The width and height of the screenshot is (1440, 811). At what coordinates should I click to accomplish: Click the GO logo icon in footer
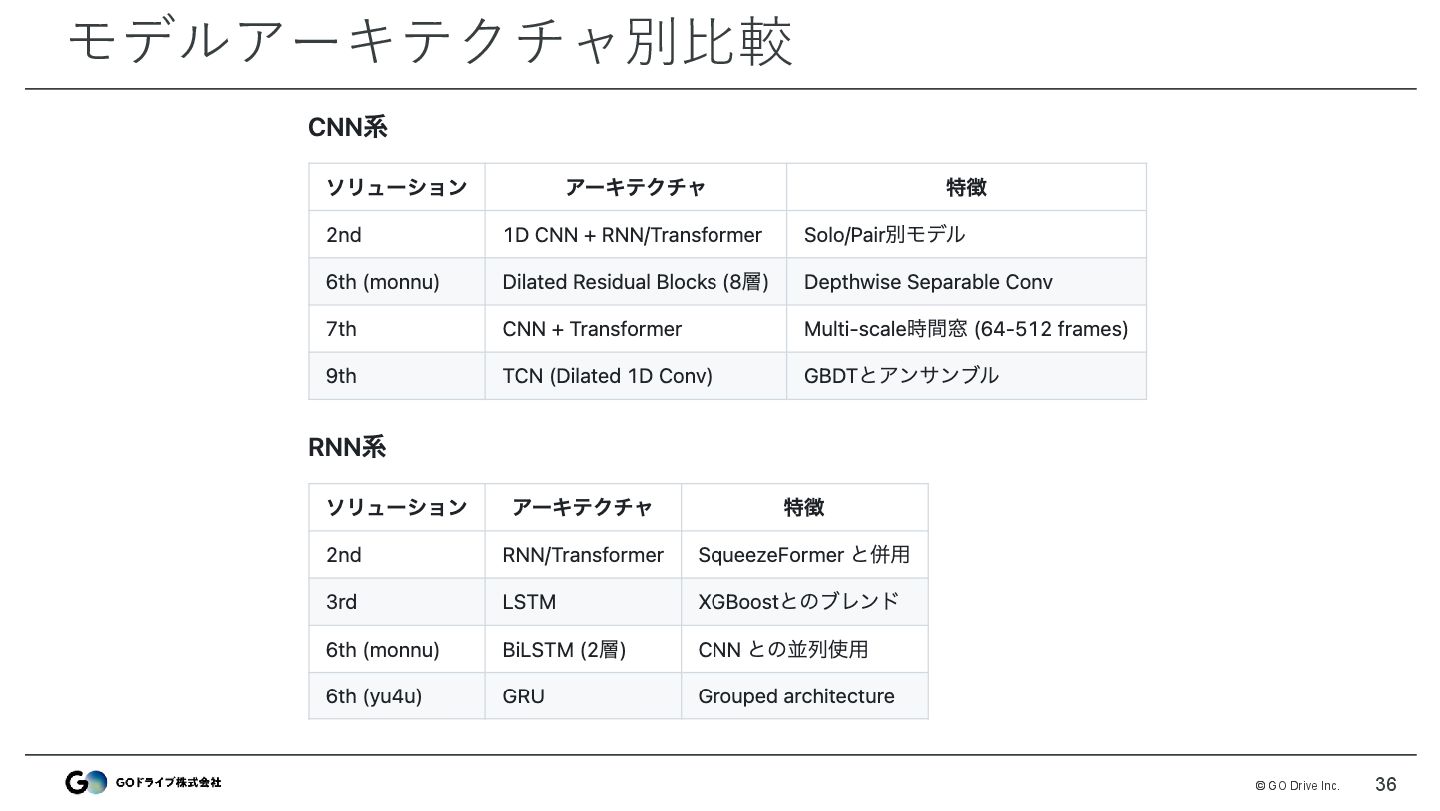click(x=86, y=782)
